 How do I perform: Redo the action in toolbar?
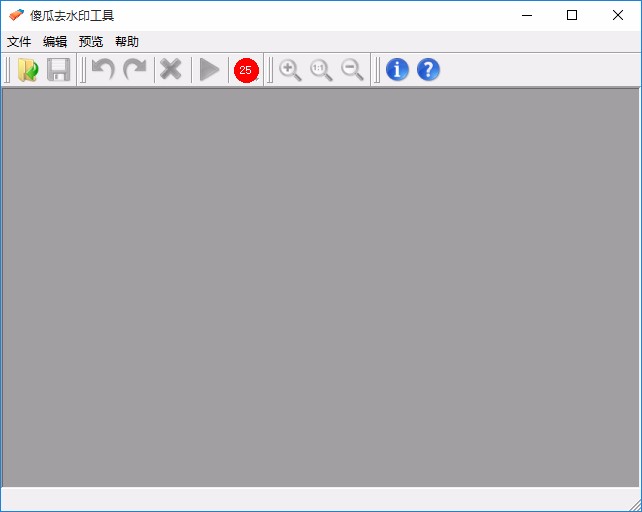pos(135,70)
